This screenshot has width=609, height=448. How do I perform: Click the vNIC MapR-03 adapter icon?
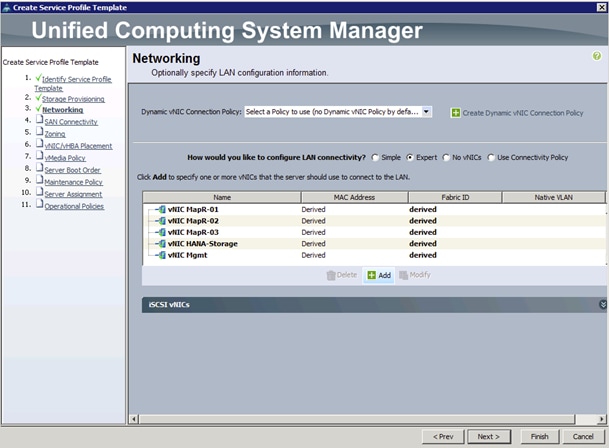pos(161,232)
